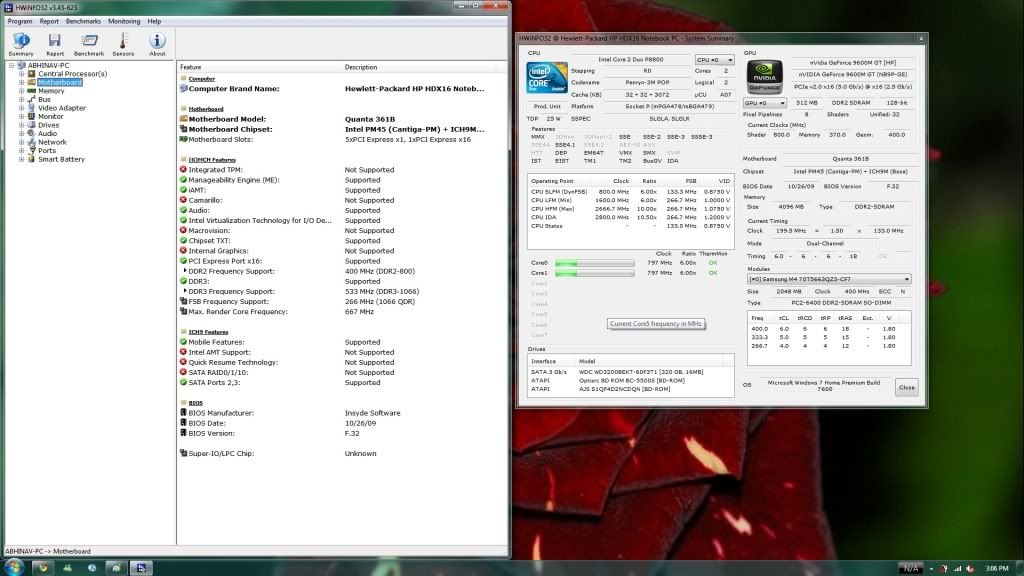Open Chrome from the taskbar
The width and height of the screenshot is (1024, 576).
click(43, 568)
